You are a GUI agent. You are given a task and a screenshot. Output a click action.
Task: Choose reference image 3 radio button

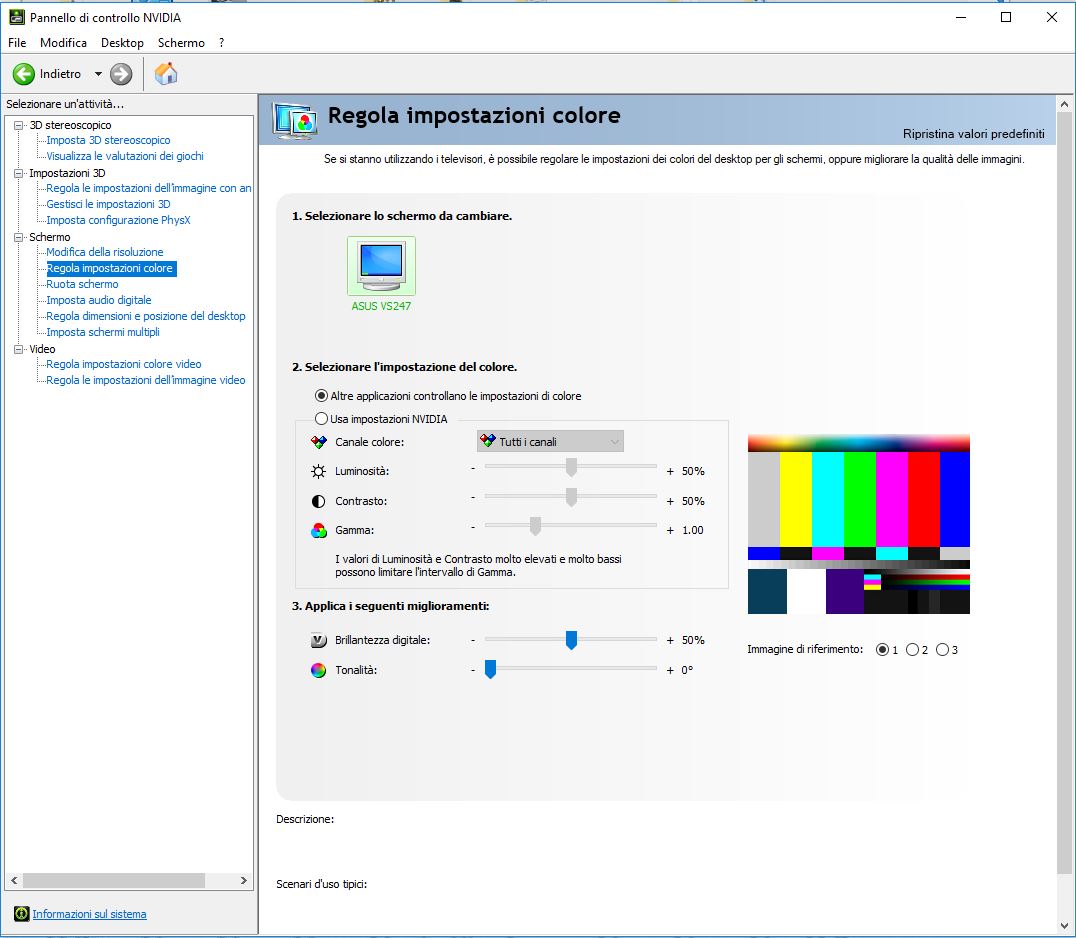[x=942, y=649]
